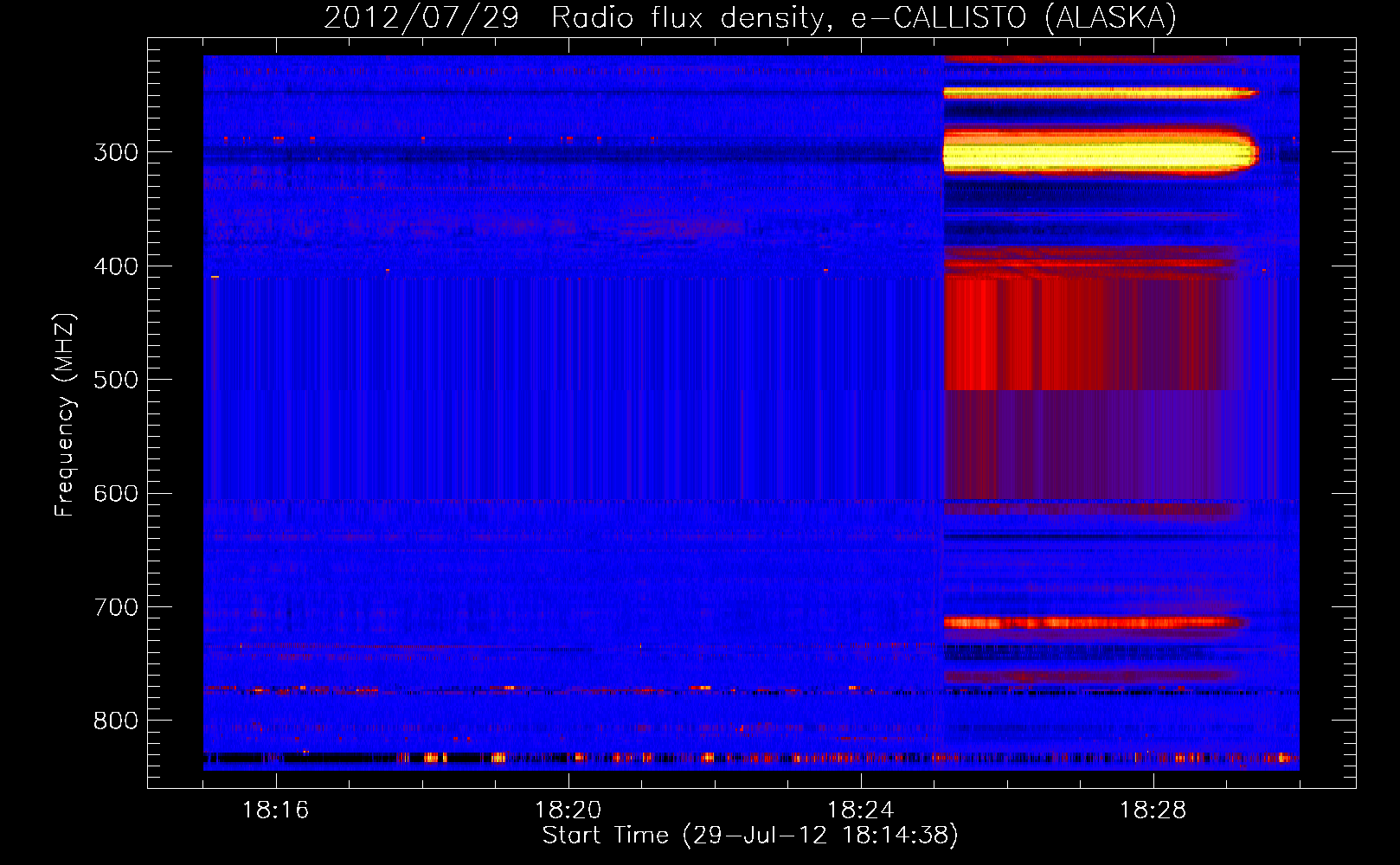Click the 18:20 time tick label

pos(568,811)
